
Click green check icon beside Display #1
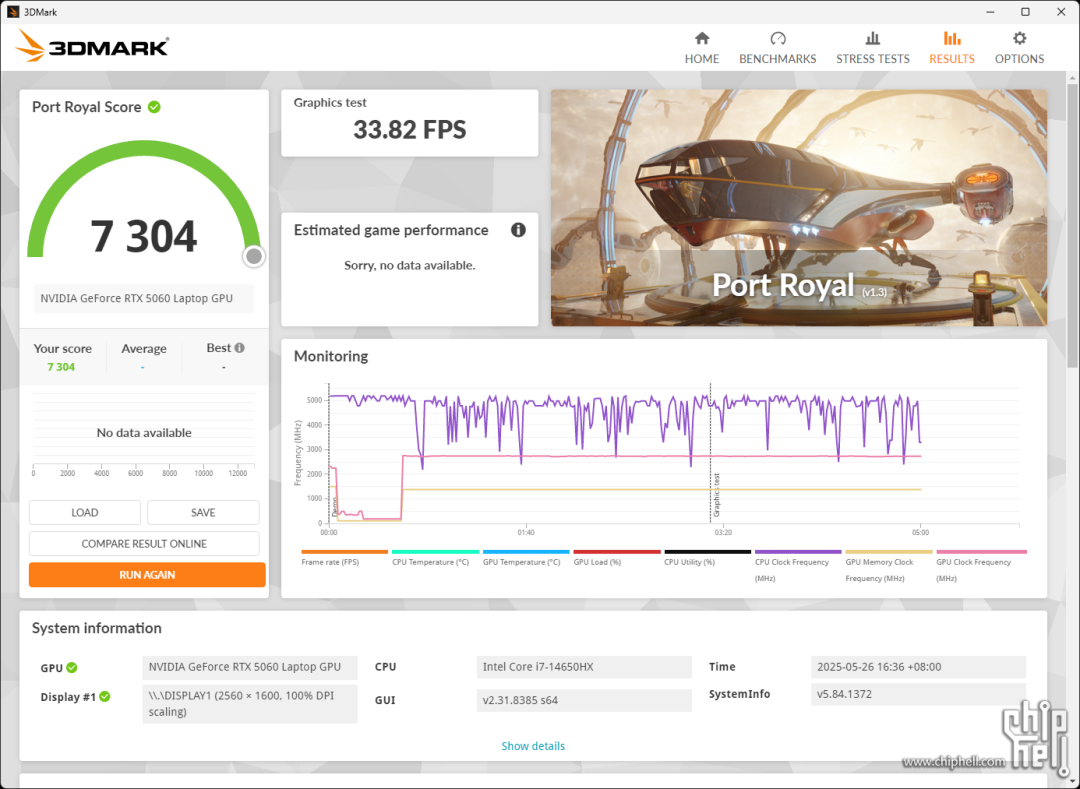pyautogui.click(x=105, y=696)
